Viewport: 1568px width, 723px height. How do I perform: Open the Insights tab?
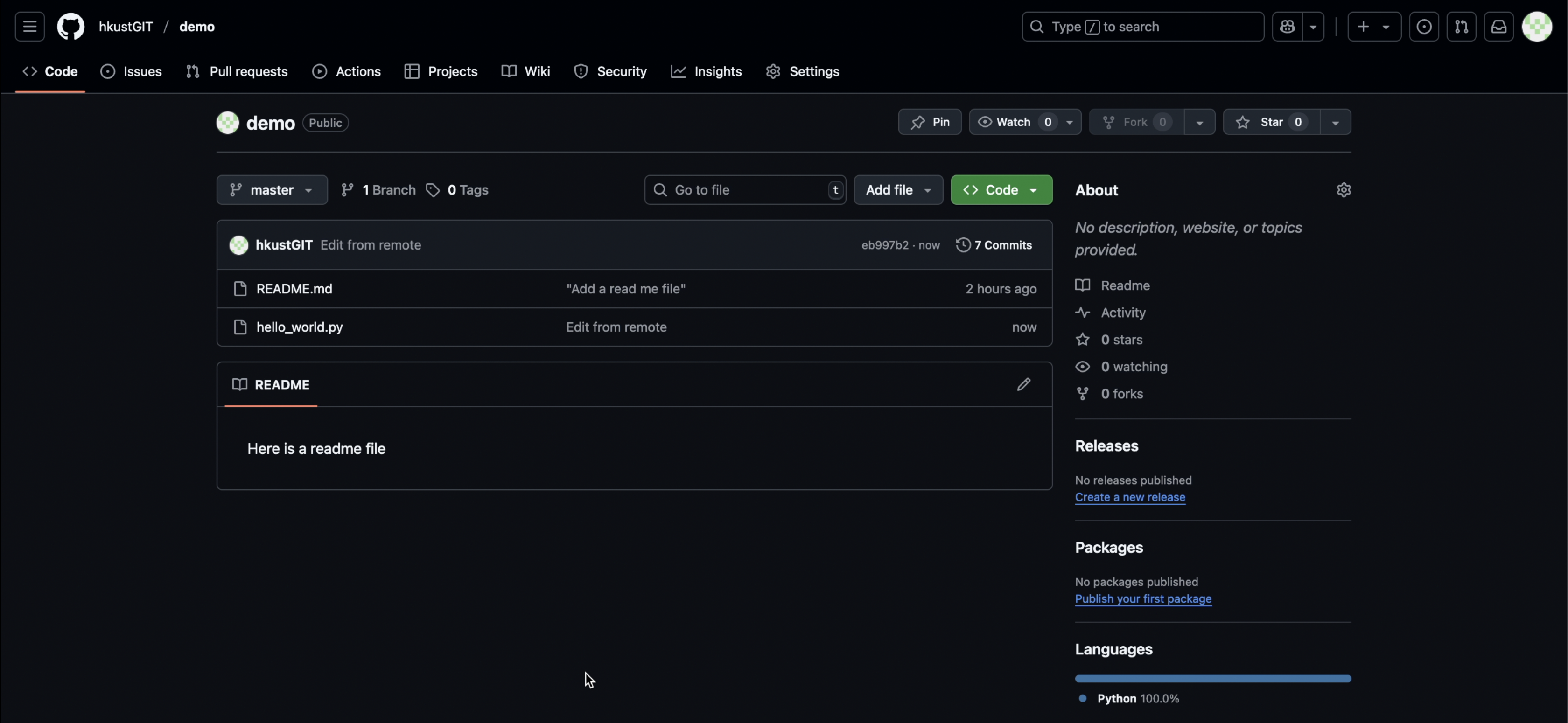pyautogui.click(x=706, y=72)
